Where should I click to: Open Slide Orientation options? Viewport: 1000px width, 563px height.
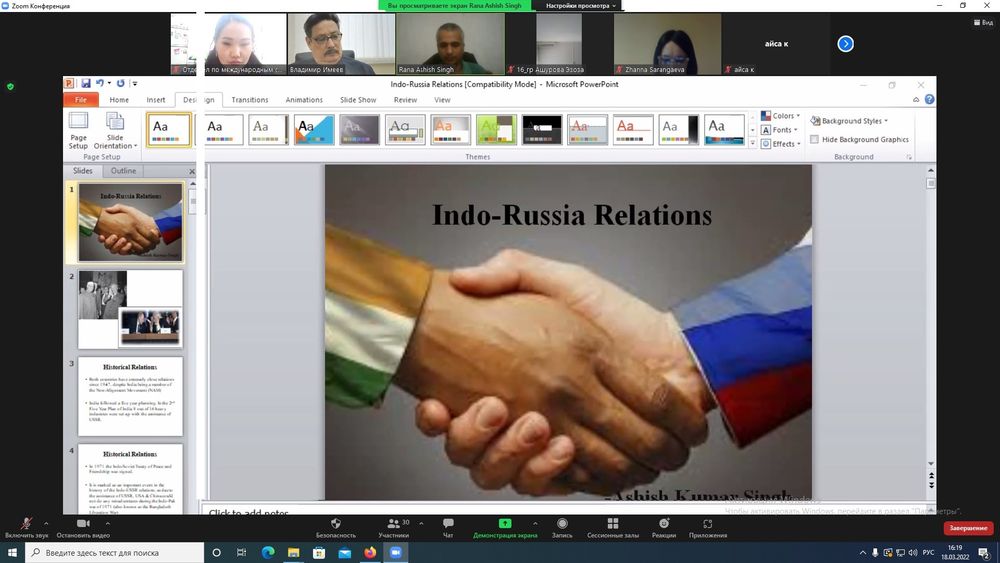[115, 131]
